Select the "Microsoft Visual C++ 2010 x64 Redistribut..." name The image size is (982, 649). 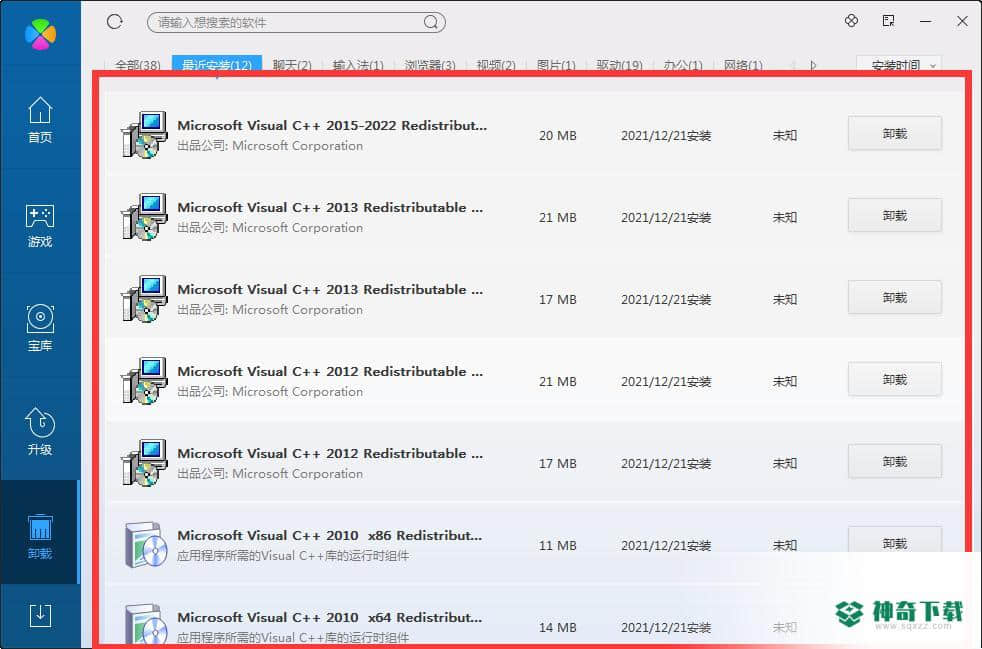pyautogui.click(x=329, y=618)
